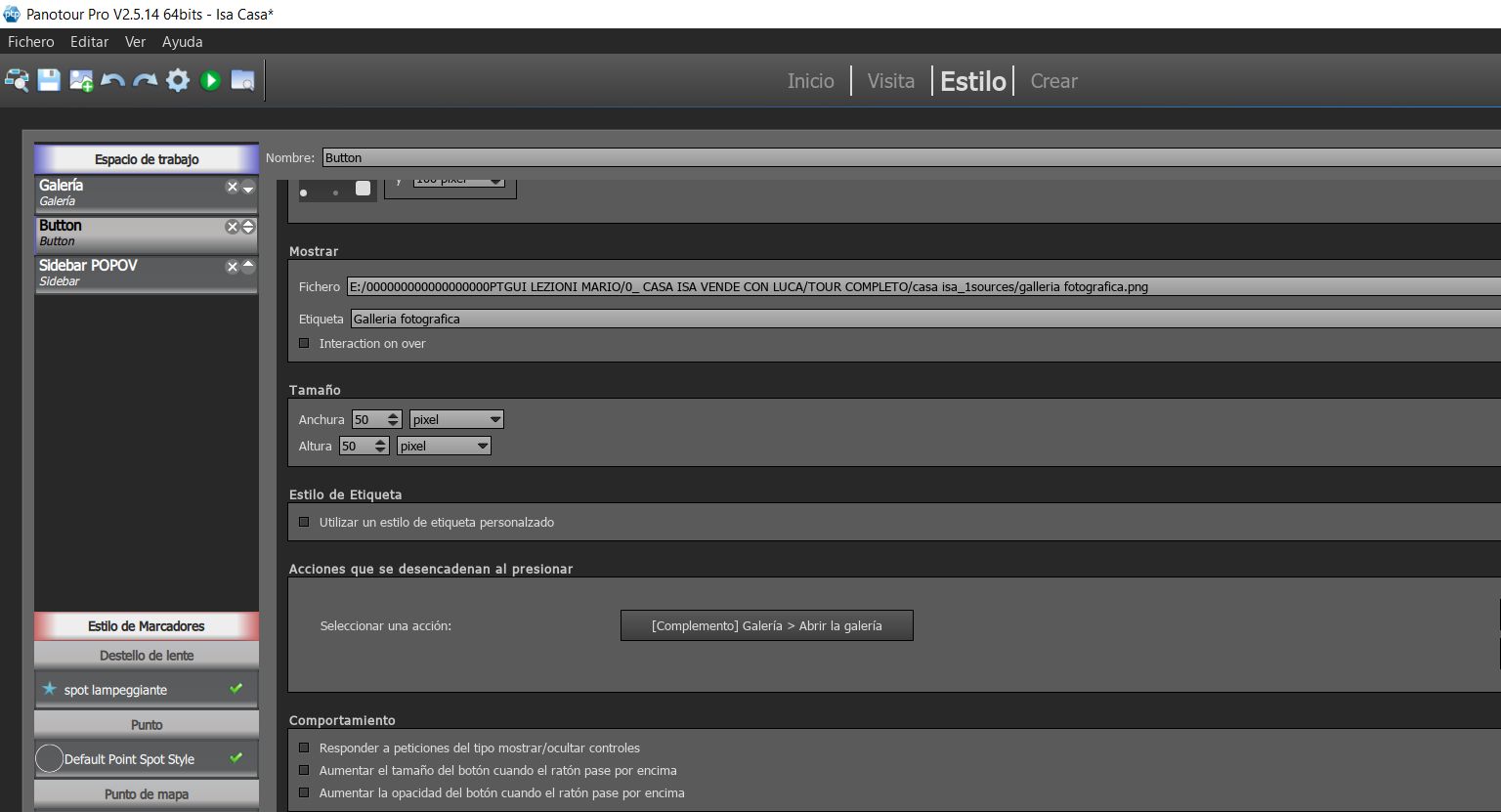Click the undo arrow icon
This screenshot has height=812, width=1501.
pos(113,80)
